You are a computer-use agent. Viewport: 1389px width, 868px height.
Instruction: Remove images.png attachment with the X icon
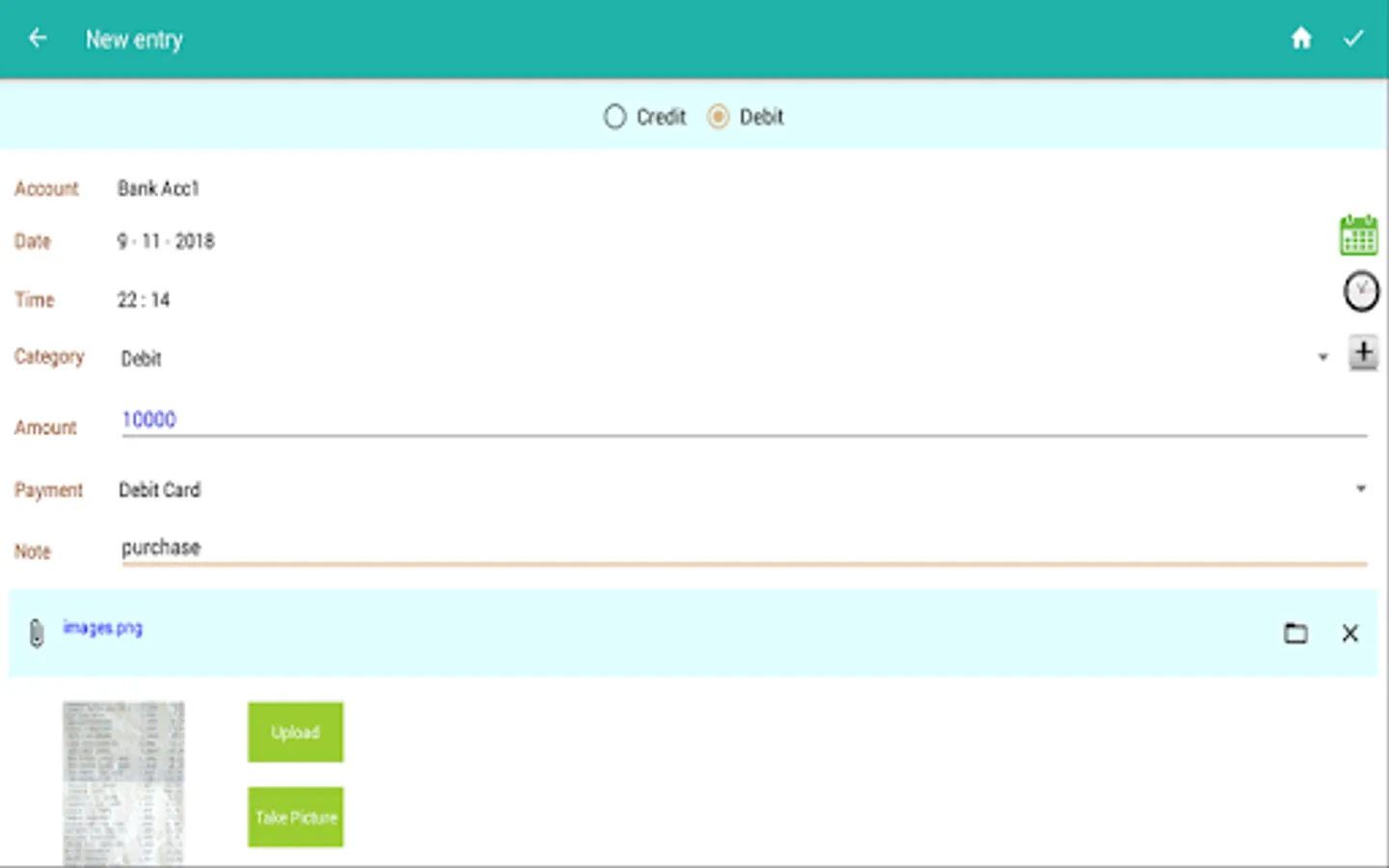pyautogui.click(x=1349, y=634)
